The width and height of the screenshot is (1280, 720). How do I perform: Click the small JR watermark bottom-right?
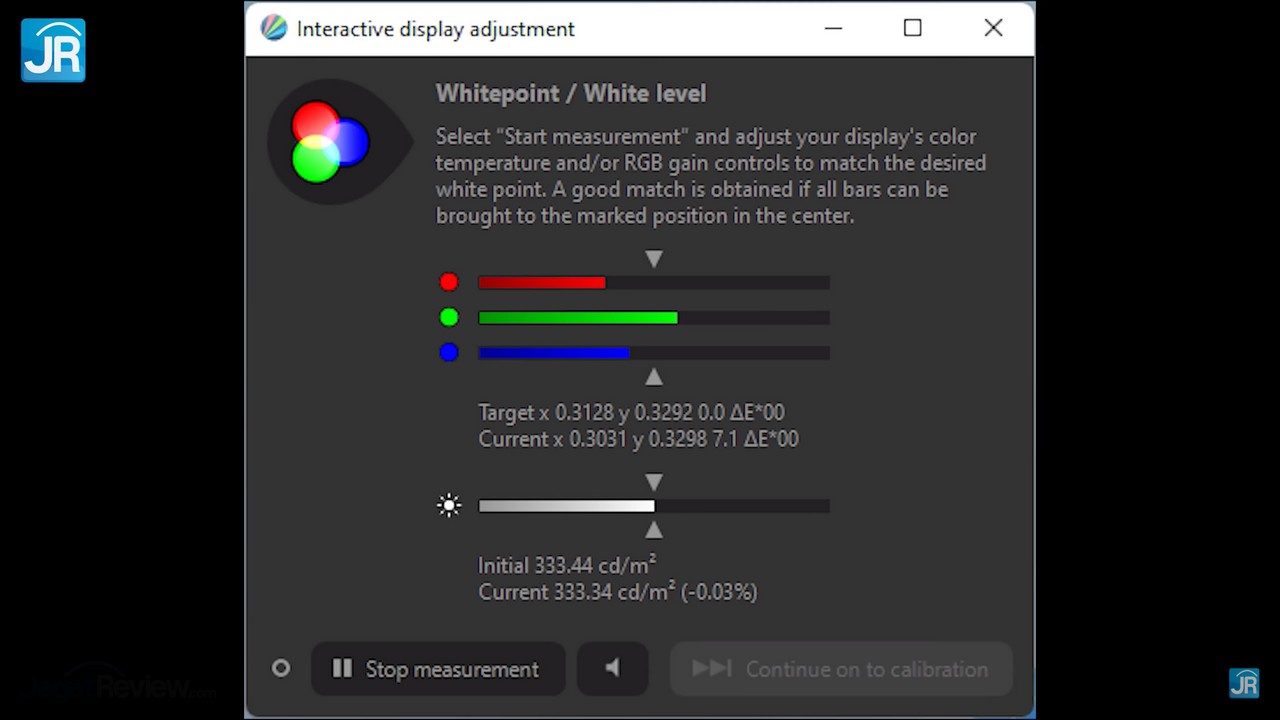1244,683
